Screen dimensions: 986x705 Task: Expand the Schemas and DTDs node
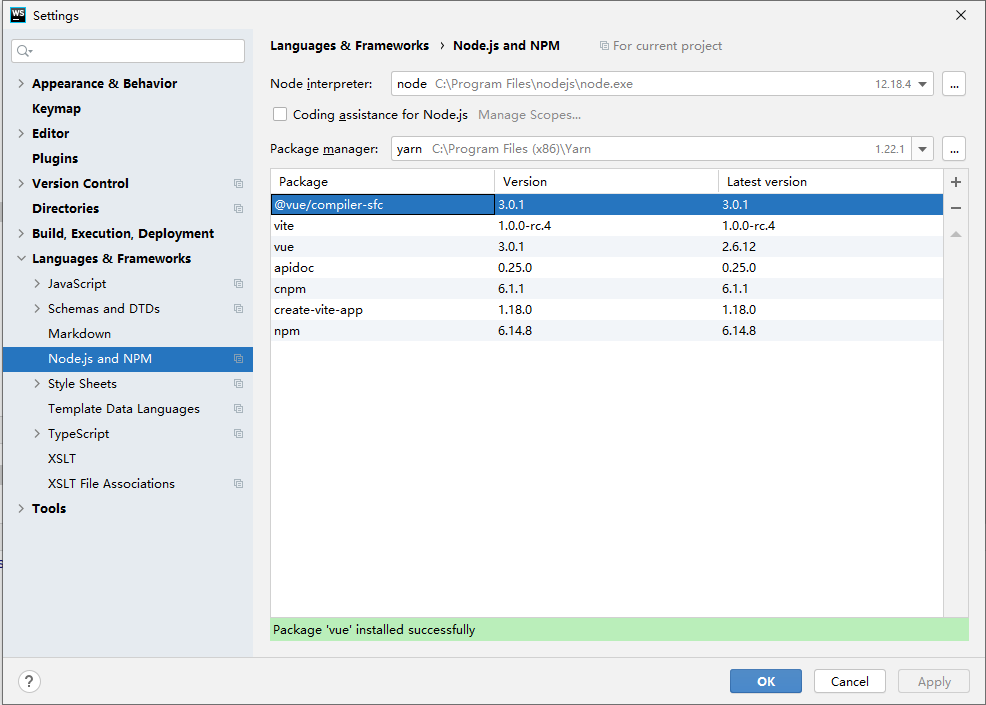[x=37, y=309]
